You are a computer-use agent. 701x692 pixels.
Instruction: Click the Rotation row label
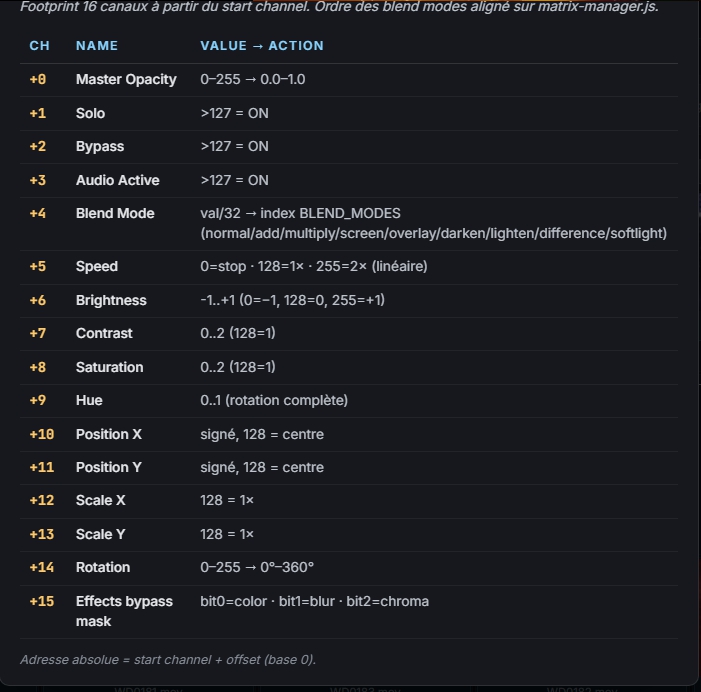click(x=103, y=567)
